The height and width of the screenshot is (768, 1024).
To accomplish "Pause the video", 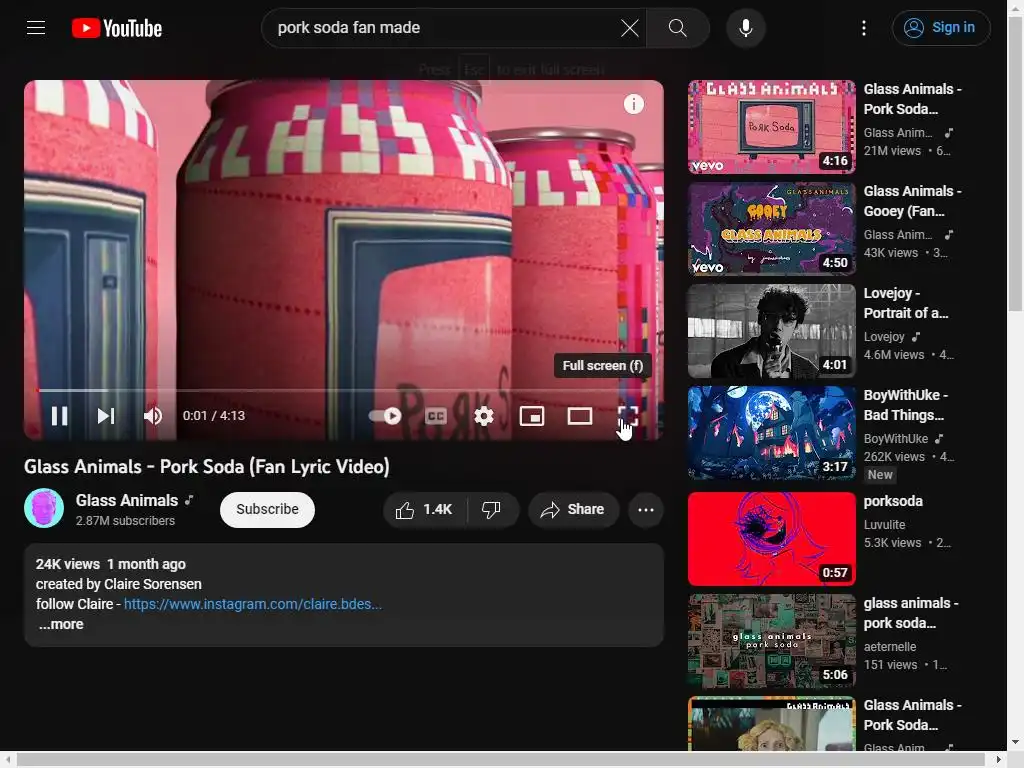I will click(x=59, y=416).
